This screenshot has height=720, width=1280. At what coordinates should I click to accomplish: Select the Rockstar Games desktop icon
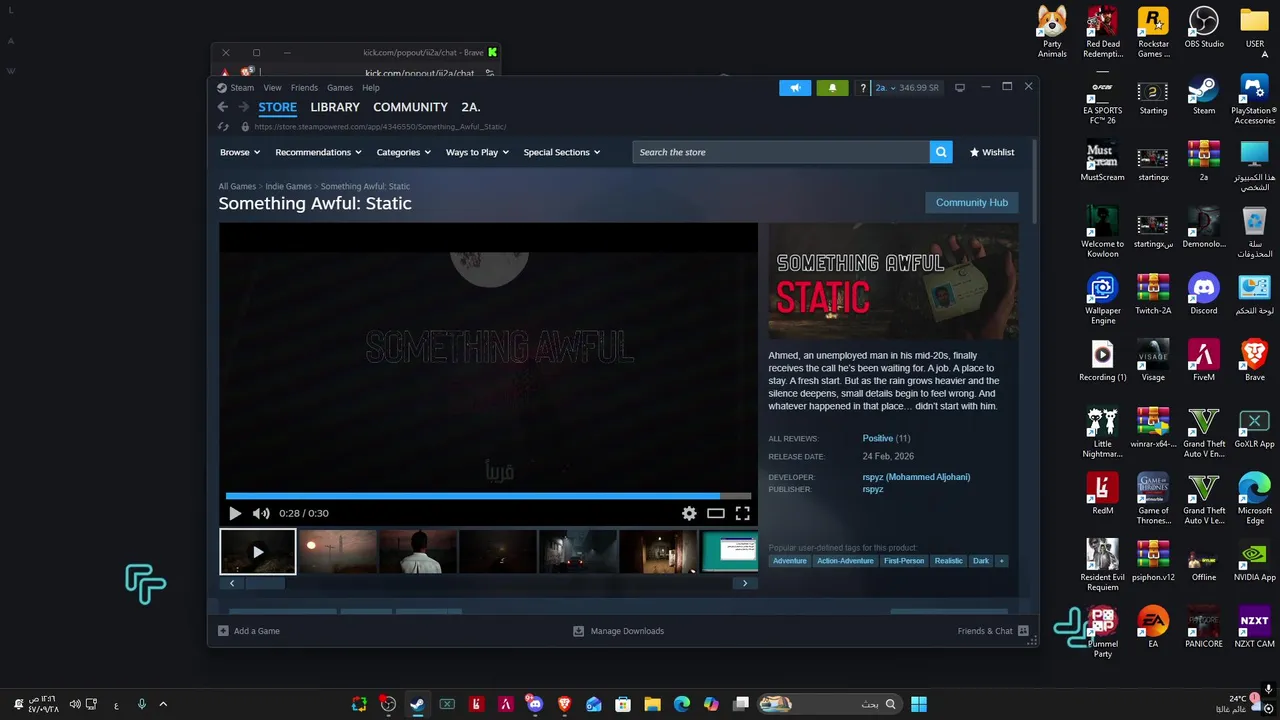1153,33
